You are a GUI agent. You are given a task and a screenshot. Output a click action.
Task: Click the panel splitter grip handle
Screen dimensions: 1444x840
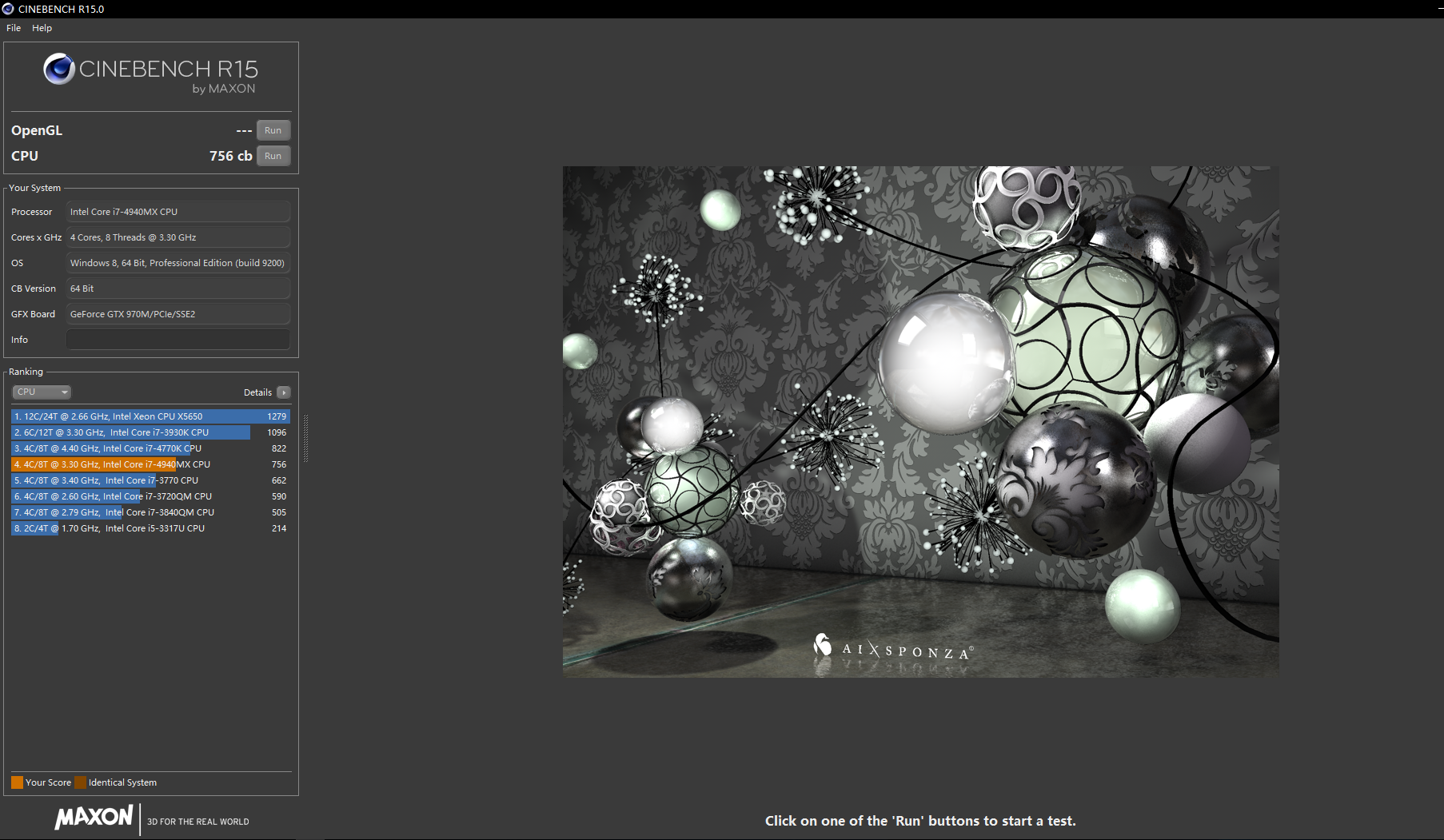click(305, 438)
